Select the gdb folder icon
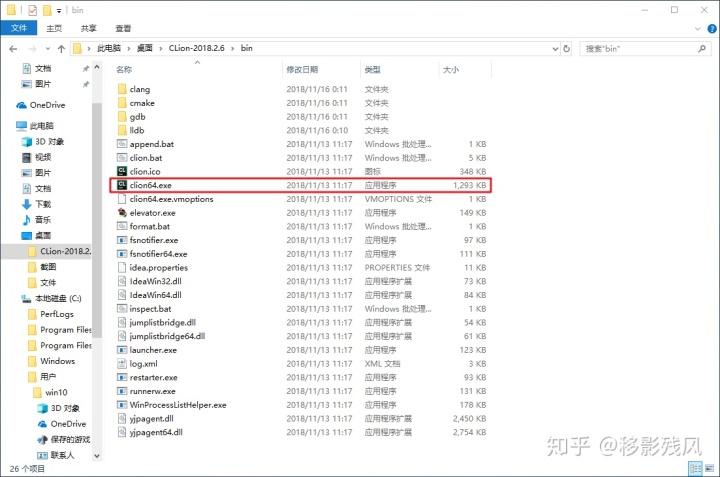720x477 pixels. tap(122, 117)
